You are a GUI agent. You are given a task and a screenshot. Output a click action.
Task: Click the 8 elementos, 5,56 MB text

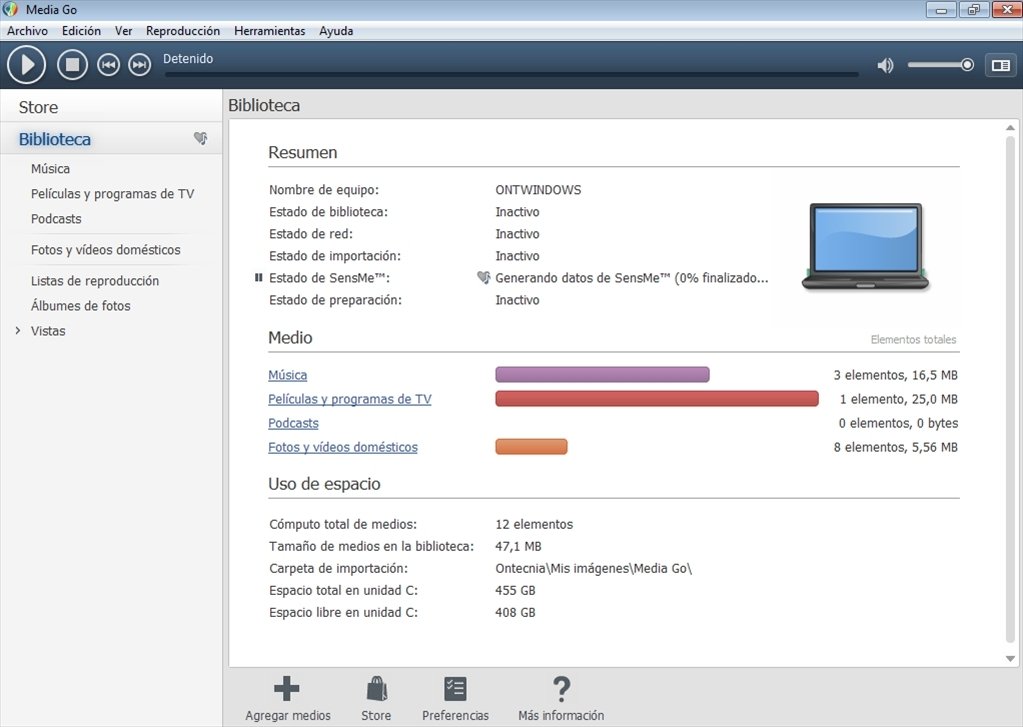point(895,447)
